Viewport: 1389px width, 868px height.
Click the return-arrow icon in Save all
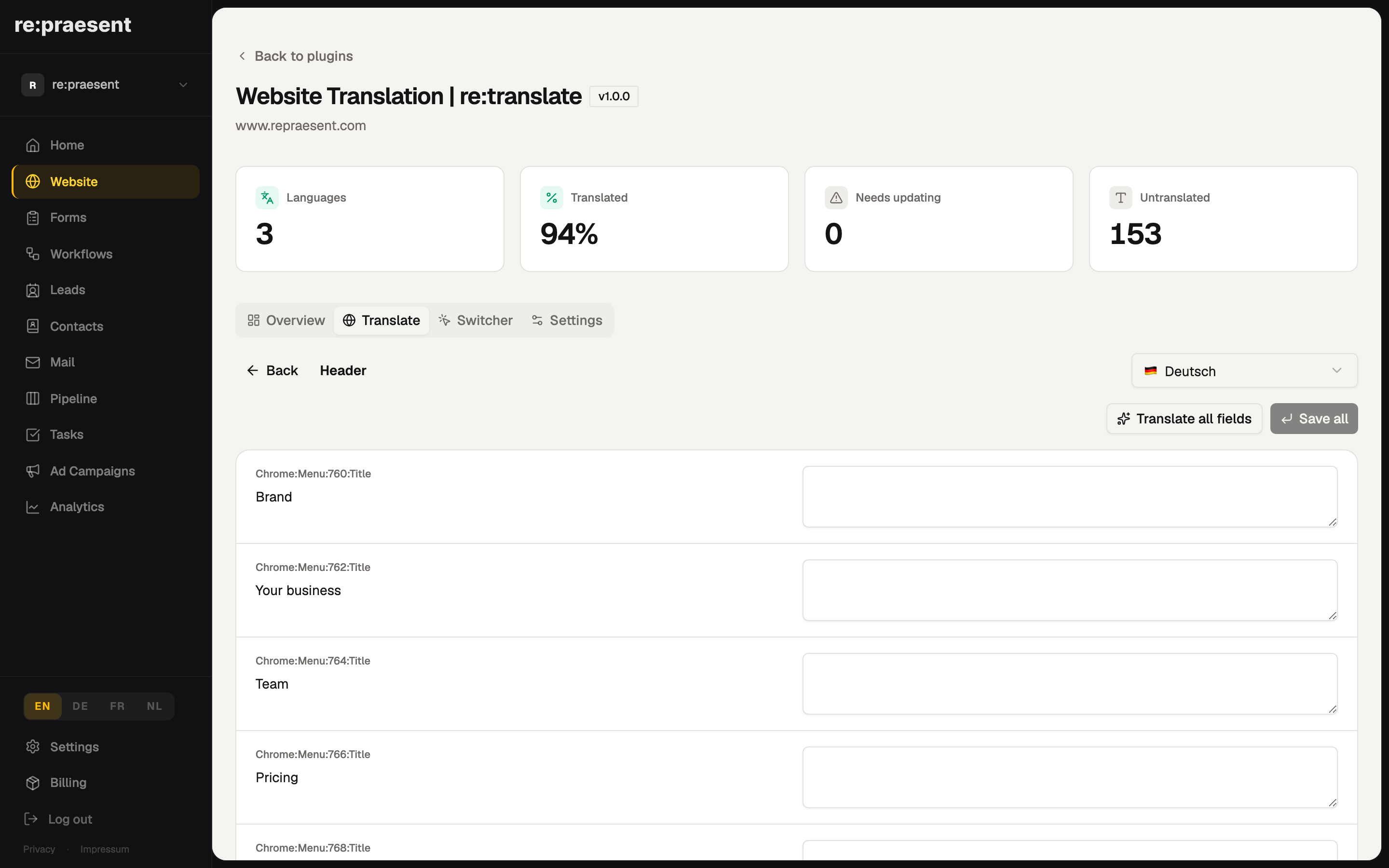[1287, 419]
